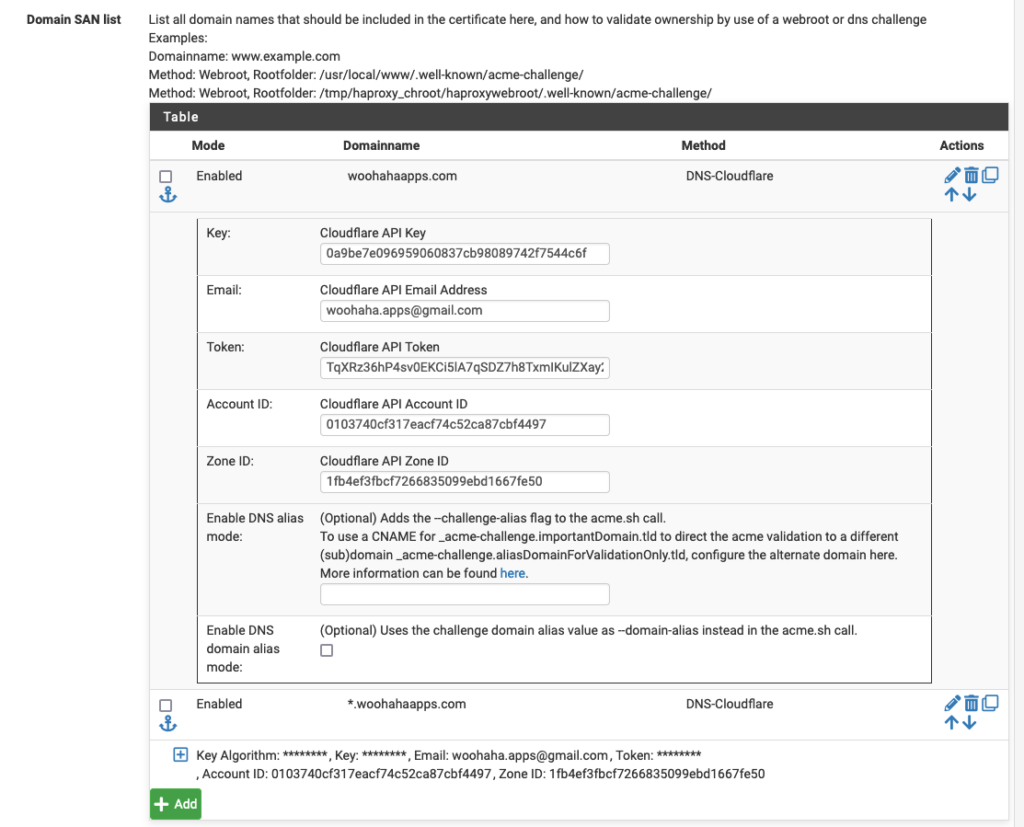Click Enabled mode in woohahaapps.com row
This screenshot has height=827, width=1024.
tap(219, 176)
